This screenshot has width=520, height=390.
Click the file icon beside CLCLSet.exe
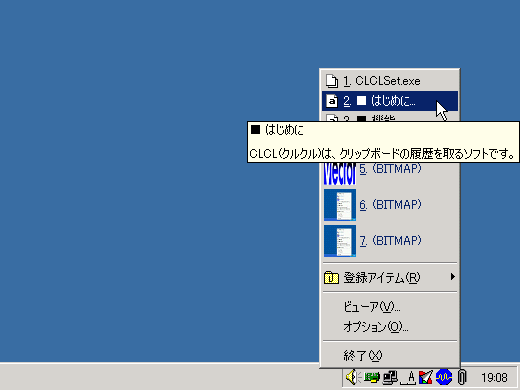tap(332, 81)
